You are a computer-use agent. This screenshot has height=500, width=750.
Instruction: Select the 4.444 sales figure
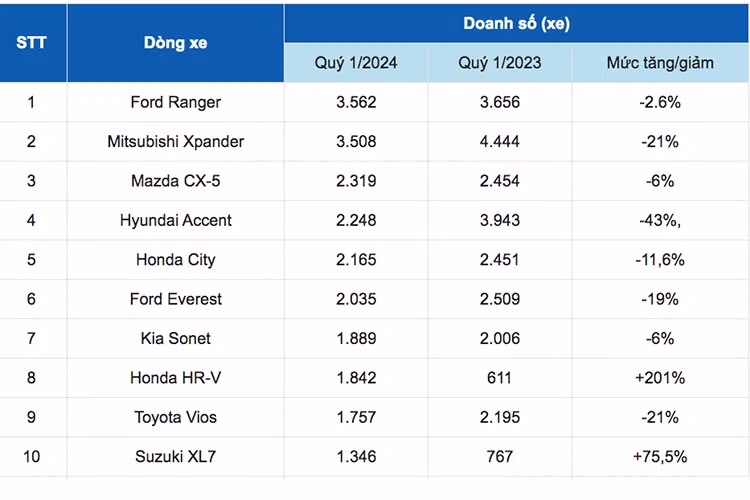(500, 142)
